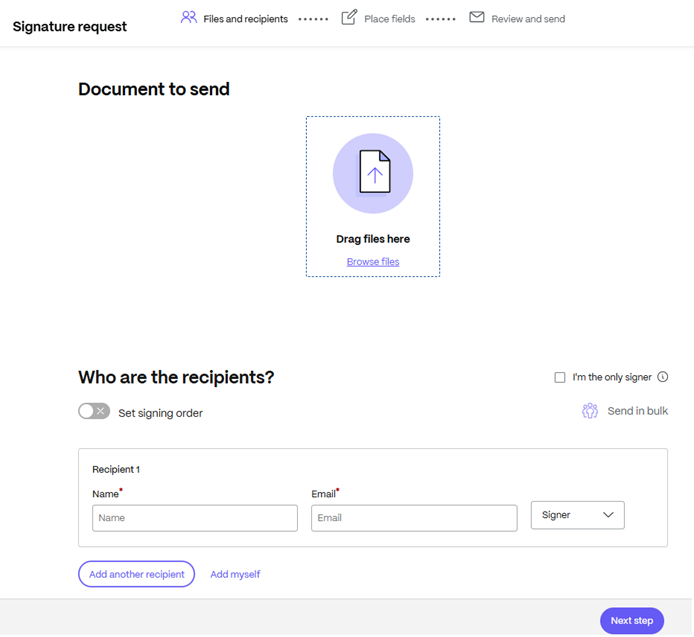Click the Place fields pencil icon
Screen dimensions: 694x637
click(x=349, y=18)
